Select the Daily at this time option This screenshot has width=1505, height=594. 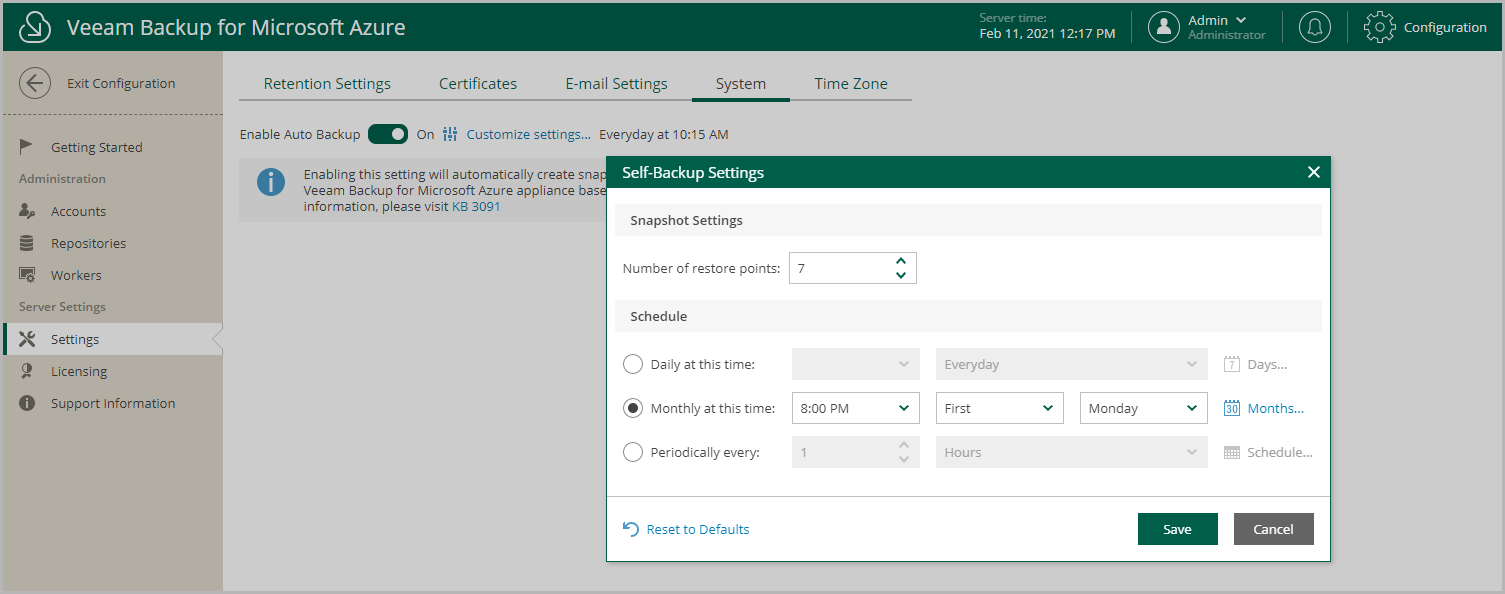[x=633, y=364]
